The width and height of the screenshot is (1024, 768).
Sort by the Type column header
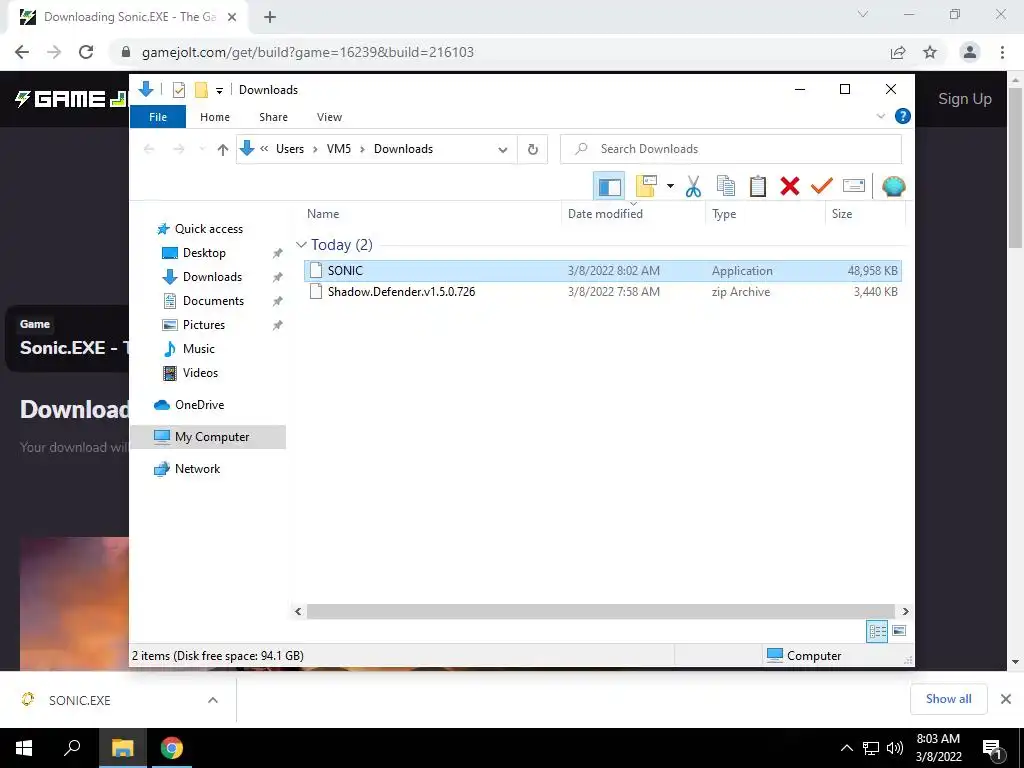click(724, 214)
